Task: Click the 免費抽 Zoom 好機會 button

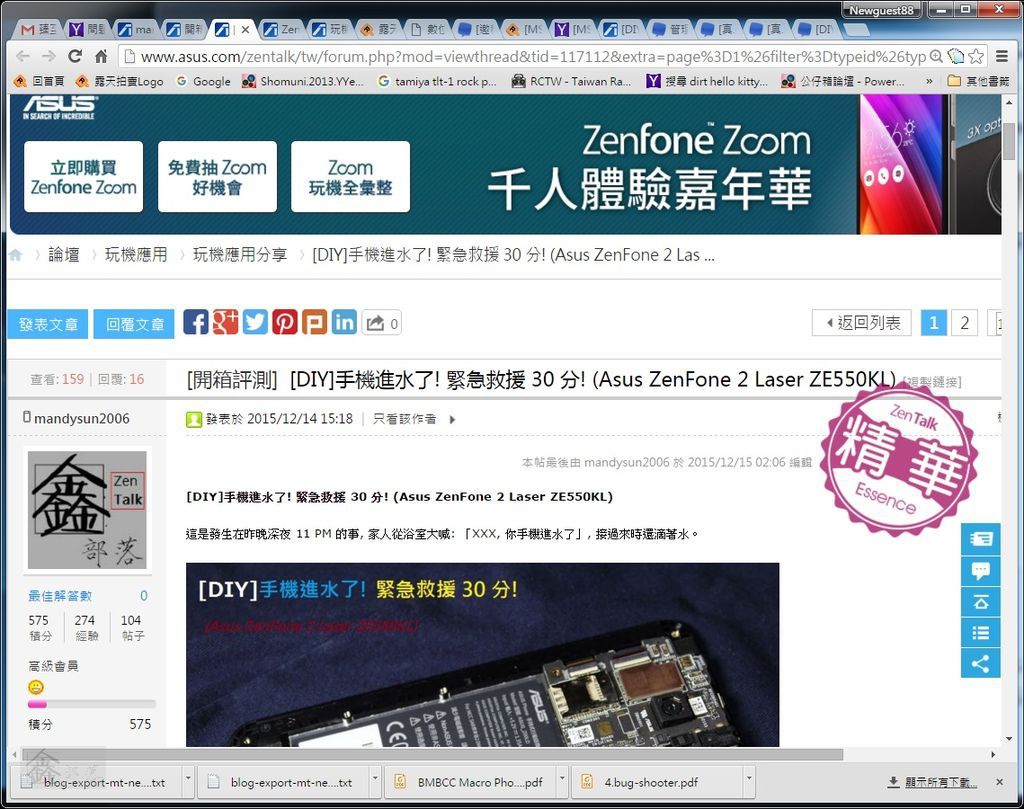Action: (x=217, y=177)
